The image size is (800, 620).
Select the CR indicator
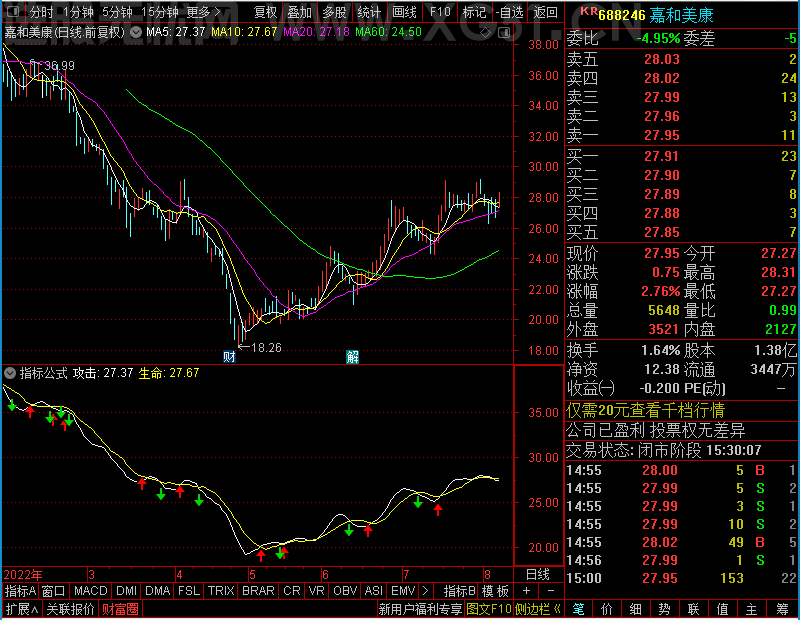(291, 591)
